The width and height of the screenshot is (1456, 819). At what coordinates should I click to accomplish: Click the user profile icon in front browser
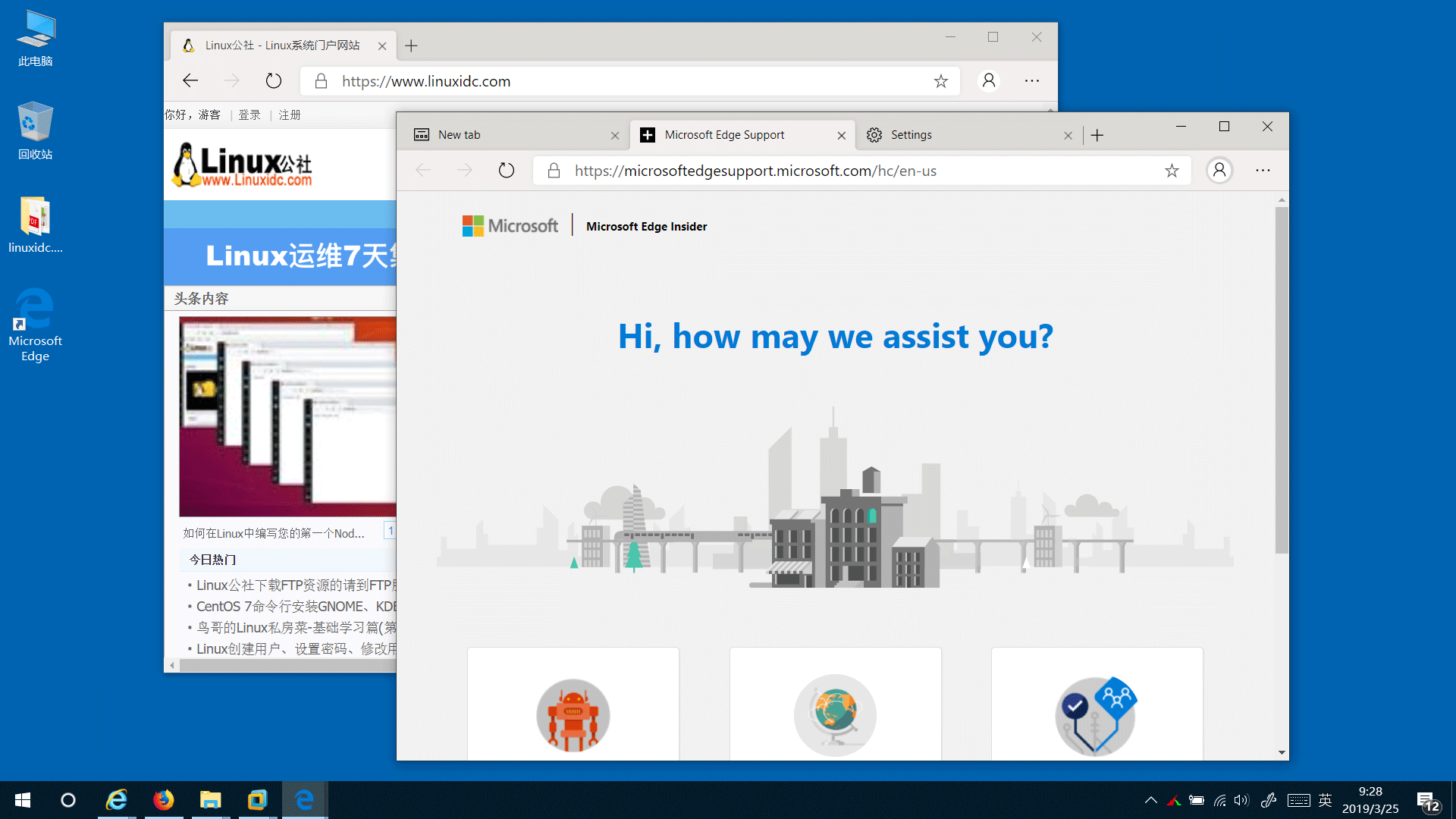point(1219,170)
